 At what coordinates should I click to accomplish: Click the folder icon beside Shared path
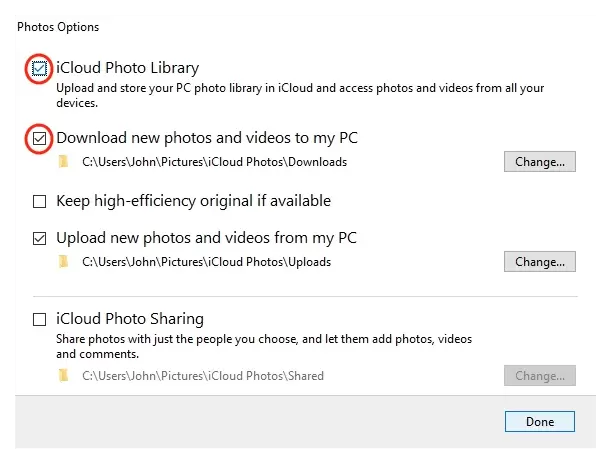click(x=65, y=376)
